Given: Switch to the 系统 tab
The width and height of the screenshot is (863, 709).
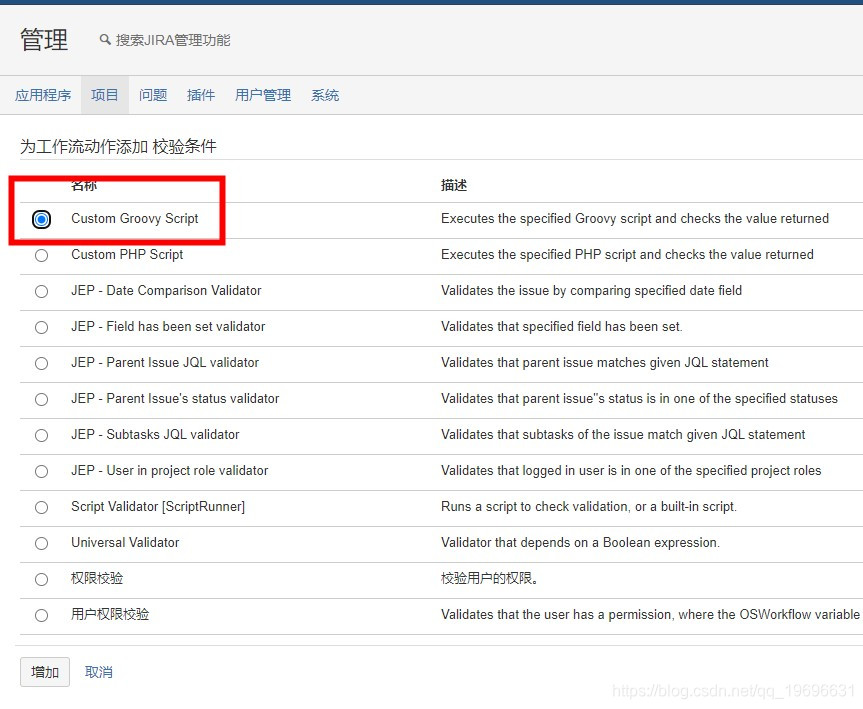Looking at the screenshot, I should (325, 95).
